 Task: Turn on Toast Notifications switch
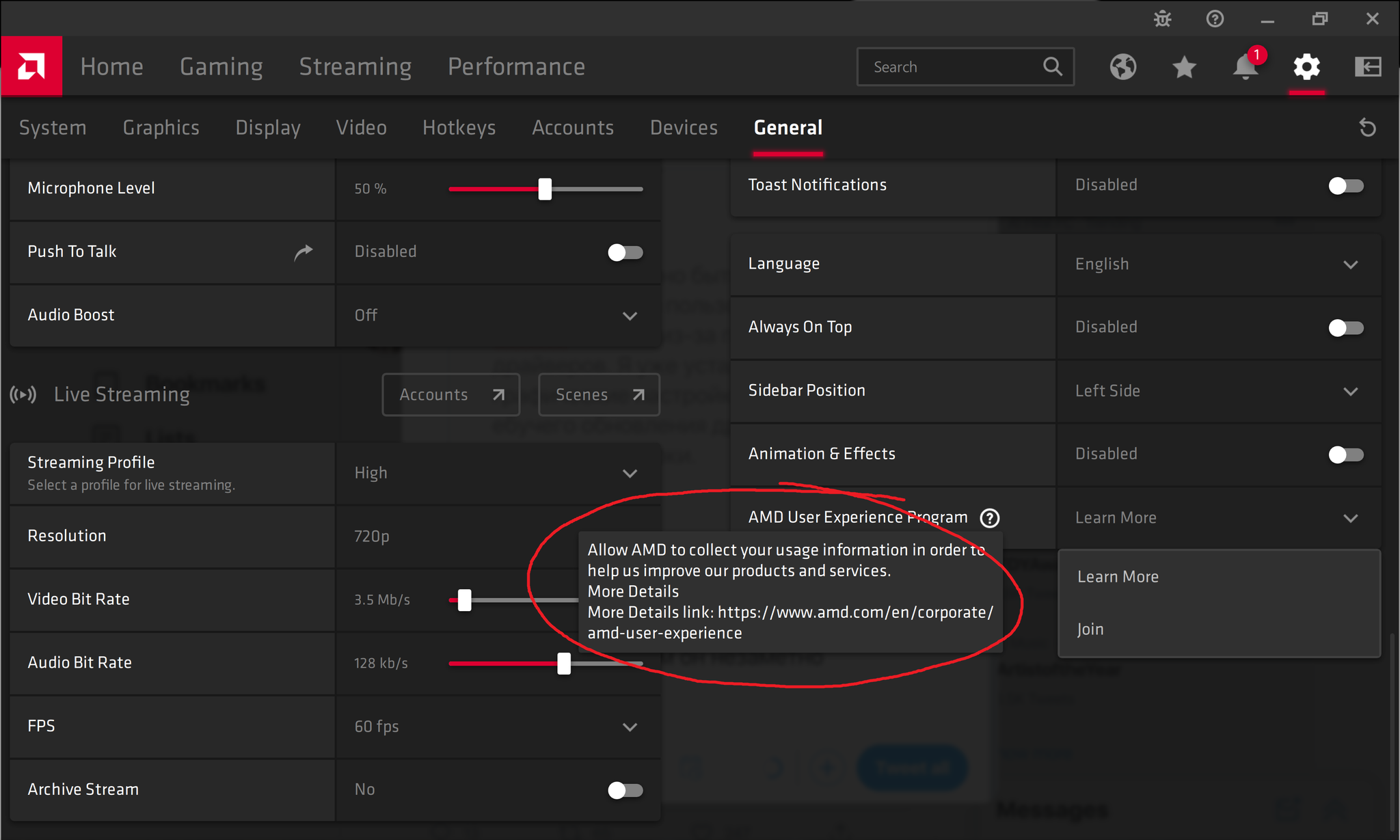[x=1345, y=186]
